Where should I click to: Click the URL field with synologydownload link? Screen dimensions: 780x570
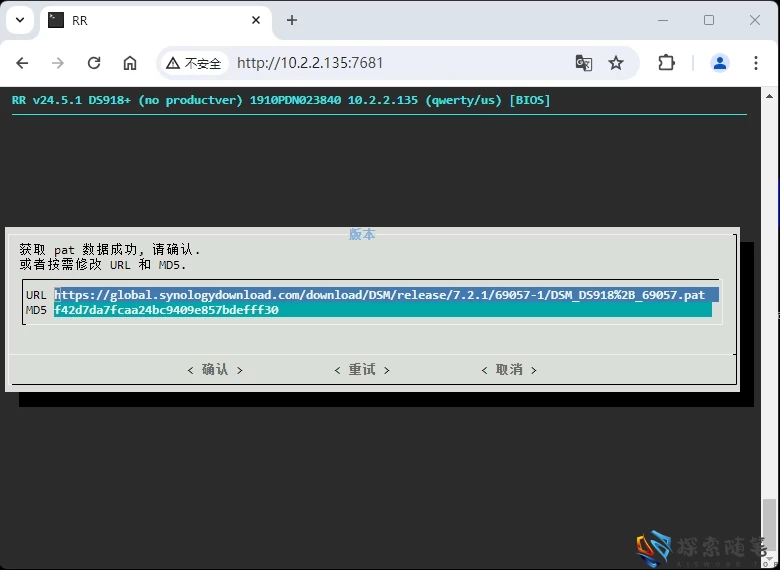click(386, 295)
